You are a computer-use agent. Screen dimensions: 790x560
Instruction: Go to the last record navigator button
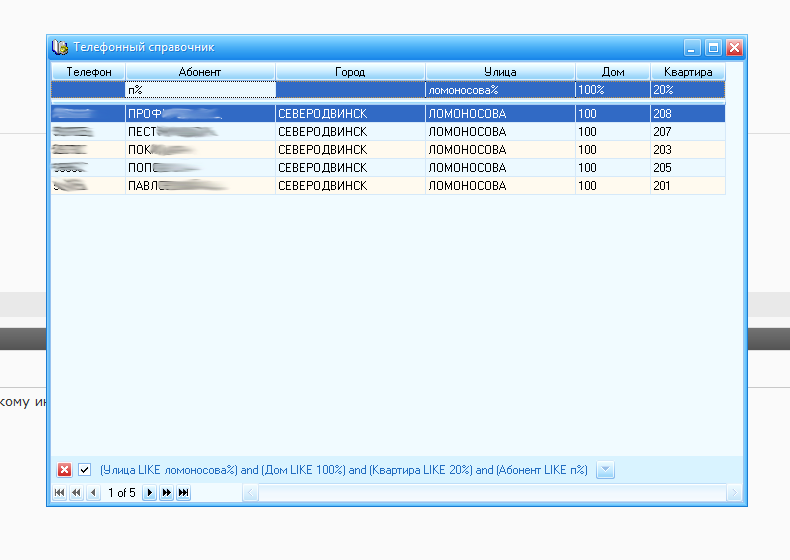point(184,492)
